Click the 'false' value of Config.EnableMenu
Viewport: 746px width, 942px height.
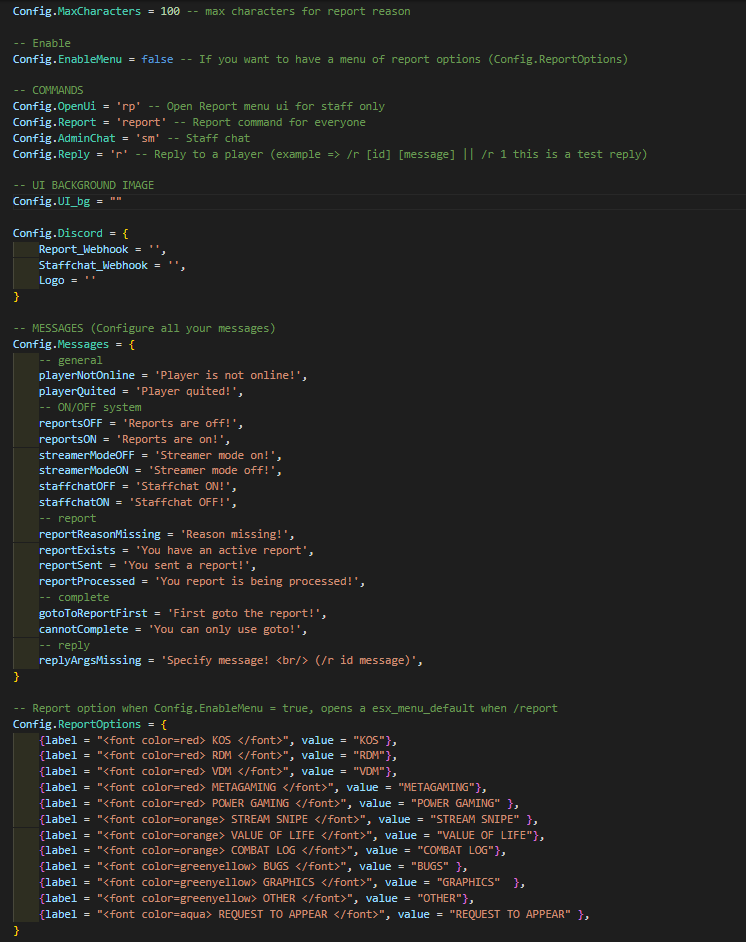[157, 59]
